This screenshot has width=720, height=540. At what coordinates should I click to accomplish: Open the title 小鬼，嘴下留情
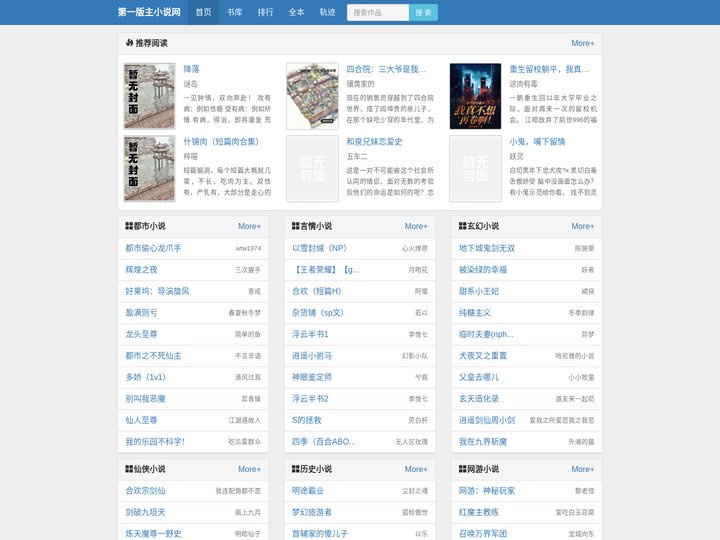coord(537,142)
